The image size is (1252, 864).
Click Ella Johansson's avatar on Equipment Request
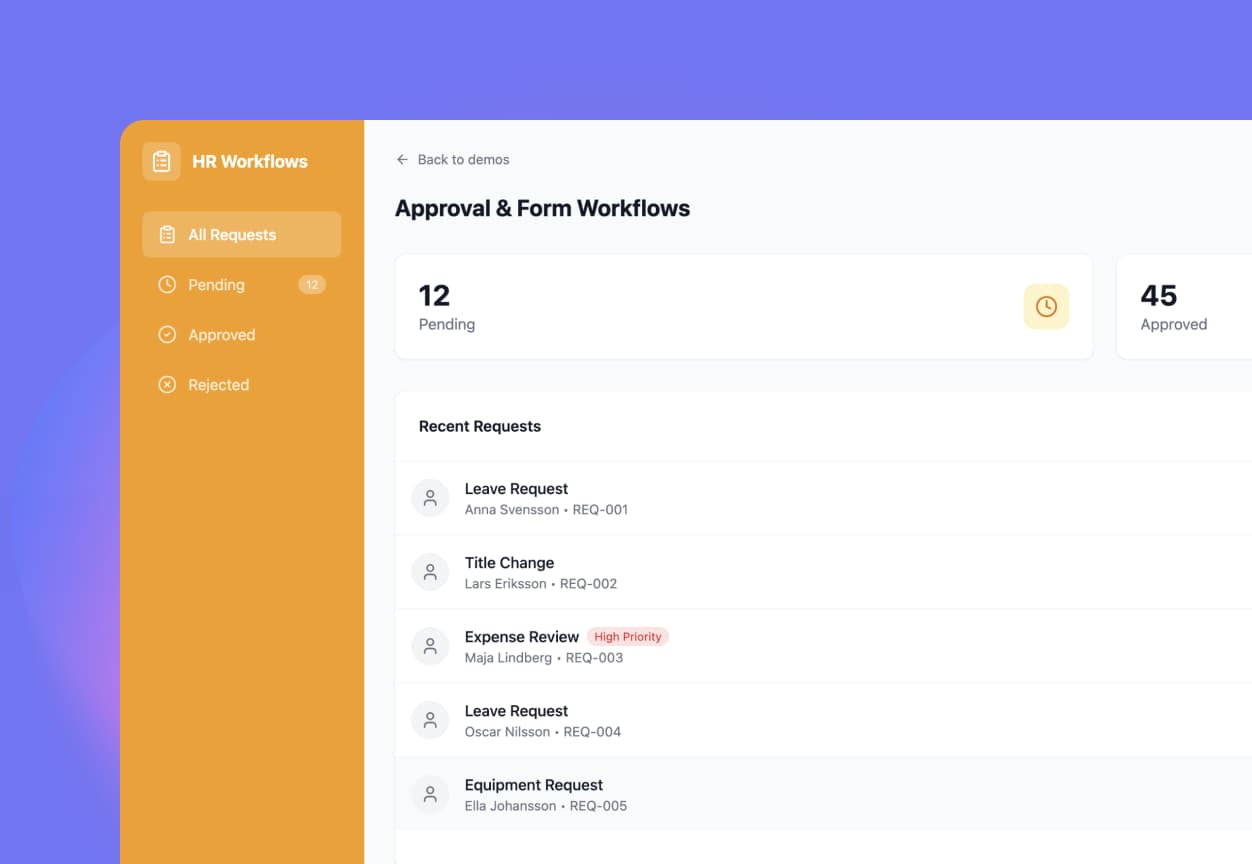tap(430, 793)
